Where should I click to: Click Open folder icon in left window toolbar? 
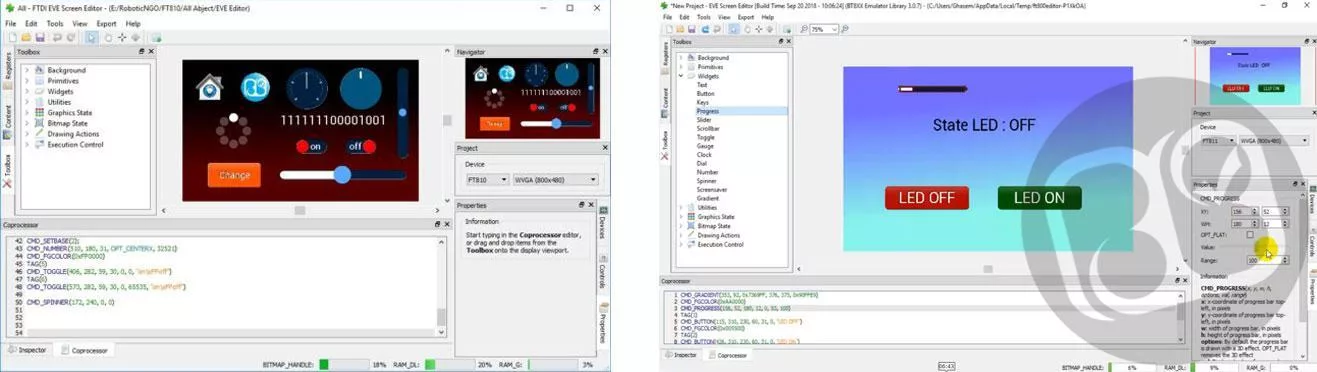point(26,38)
